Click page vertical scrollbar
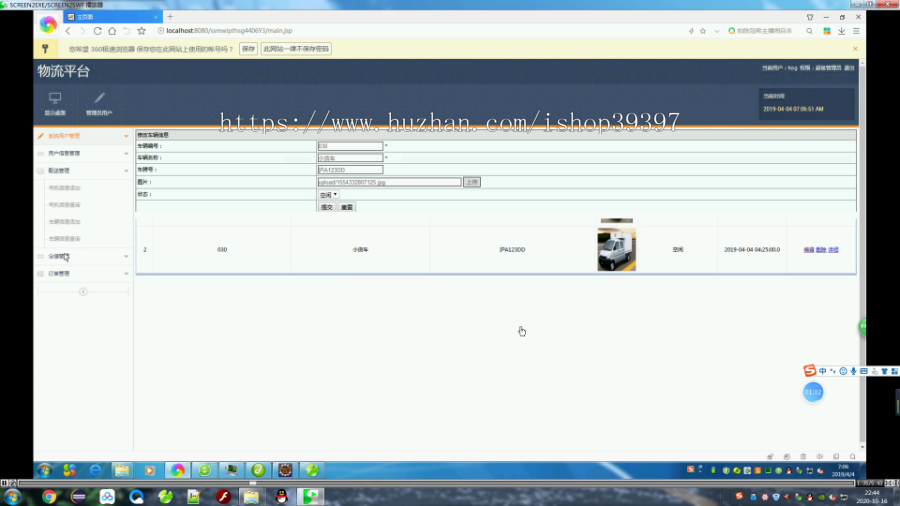The width and height of the screenshot is (900, 506). (x=862, y=255)
